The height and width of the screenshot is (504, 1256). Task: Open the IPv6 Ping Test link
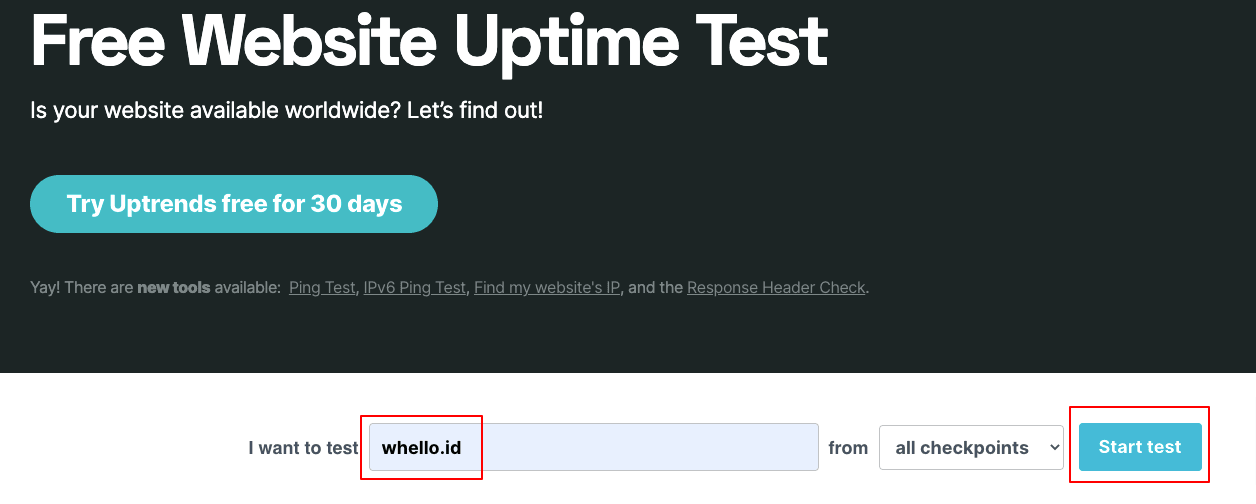click(414, 288)
